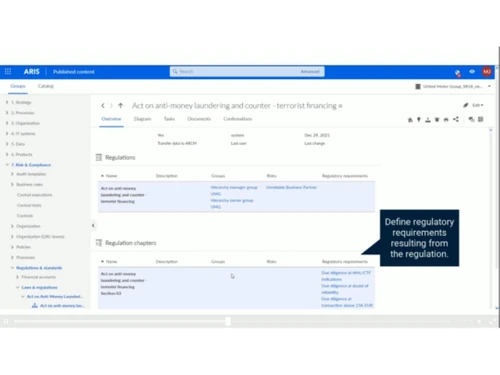Click the ARIS logo
Viewport: 500px width, 375px height.
[x=32, y=71]
